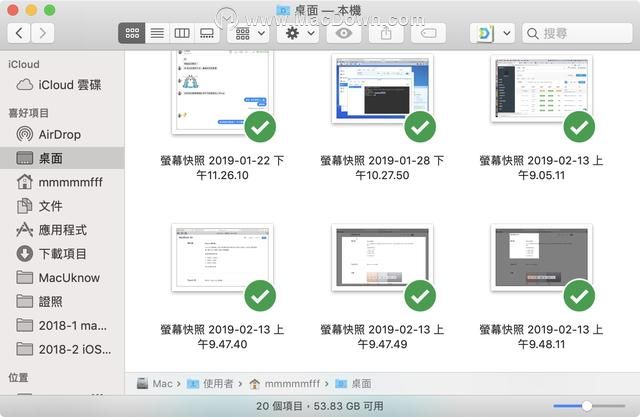640x417 pixels.
Task: Switch to icon view mode
Action: coord(132,33)
